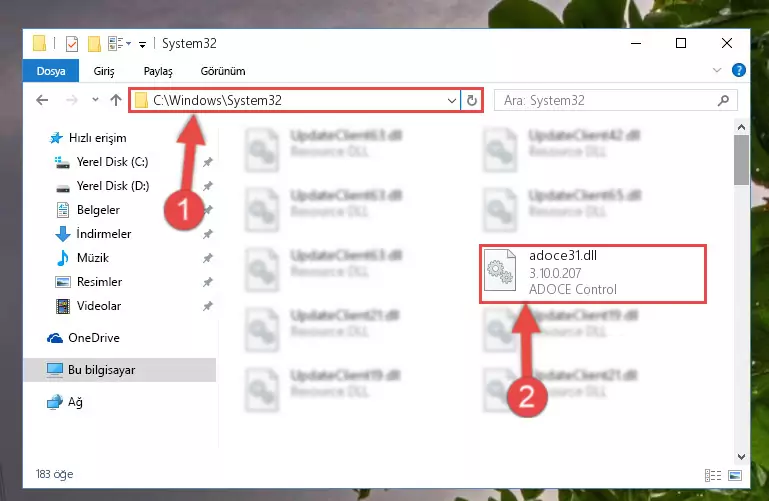The image size is (769, 501).
Task: Expand the address bar history dropdown
Action: pos(452,100)
